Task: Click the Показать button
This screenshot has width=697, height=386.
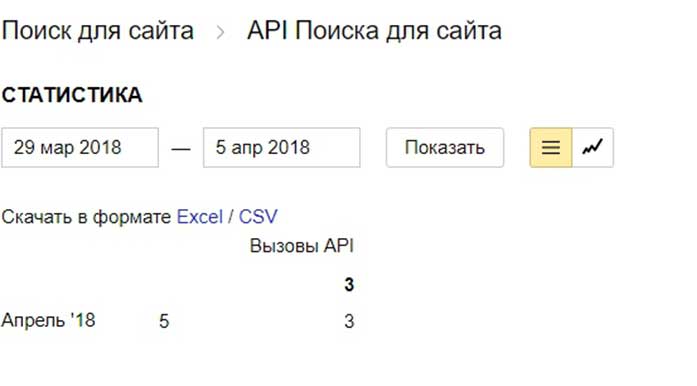Action: [x=445, y=148]
